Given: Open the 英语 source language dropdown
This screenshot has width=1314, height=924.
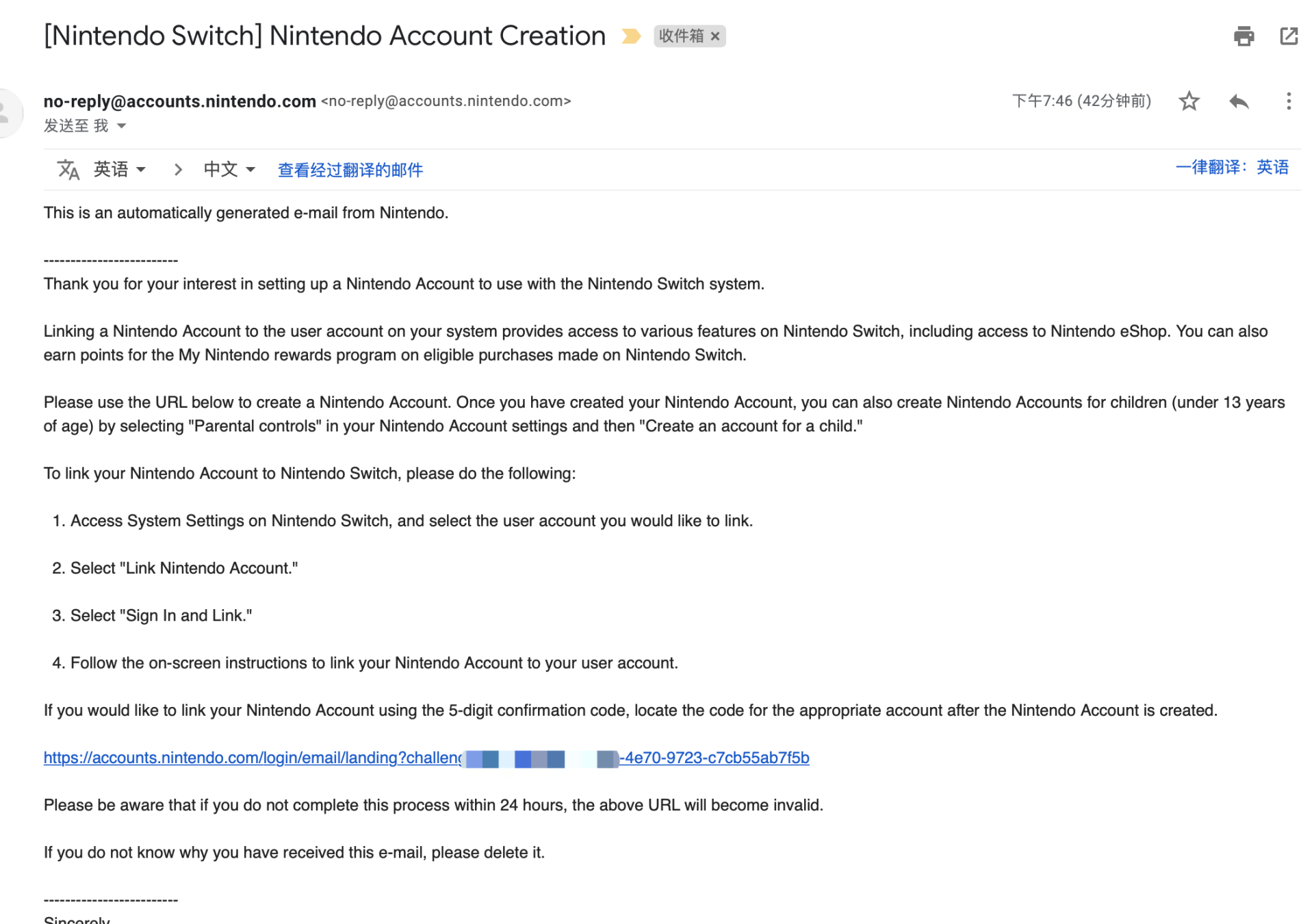Looking at the screenshot, I should click(120, 169).
